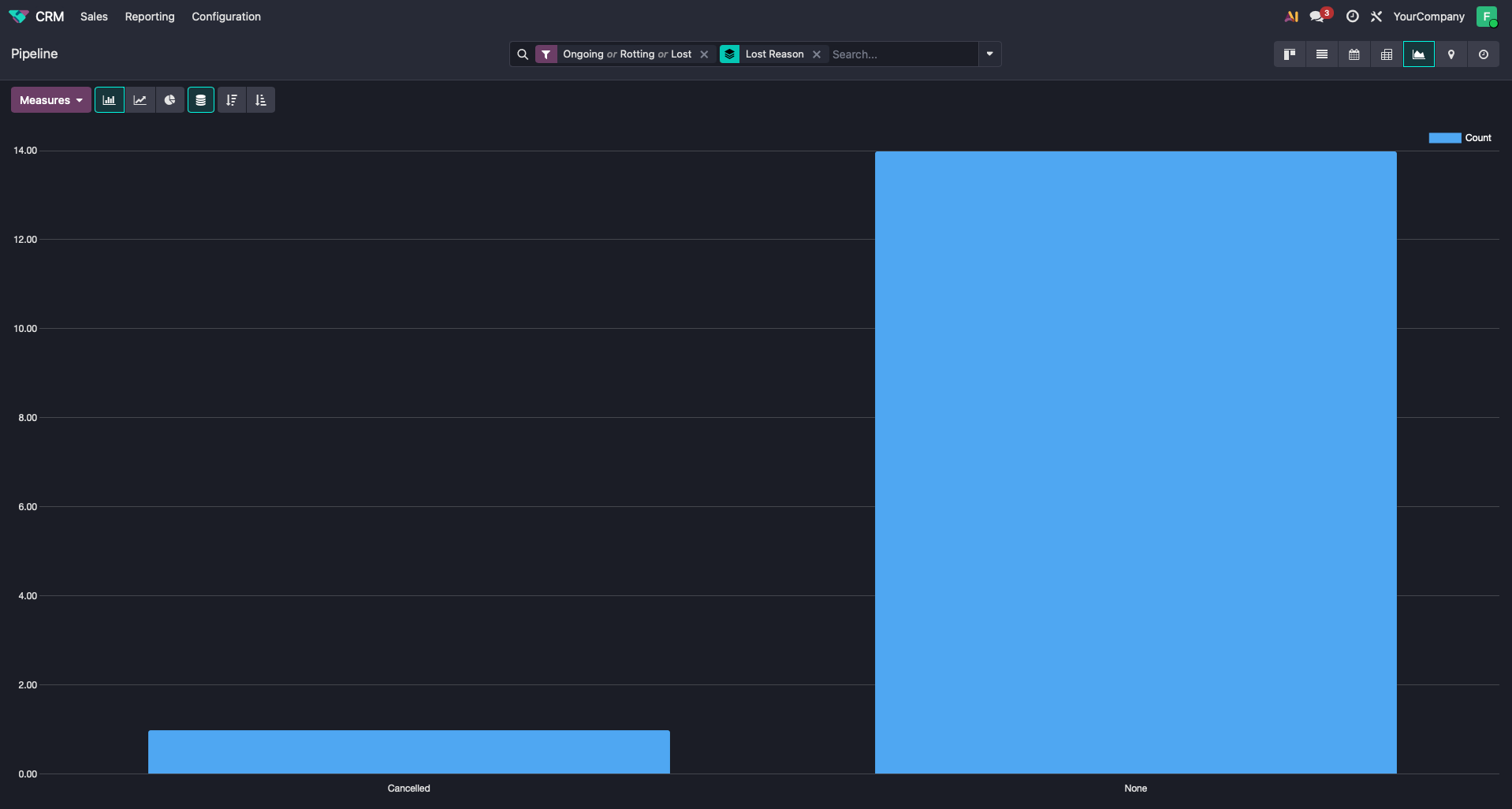Expand the search filter options dropdown
This screenshot has height=809, width=1512.
tap(989, 54)
